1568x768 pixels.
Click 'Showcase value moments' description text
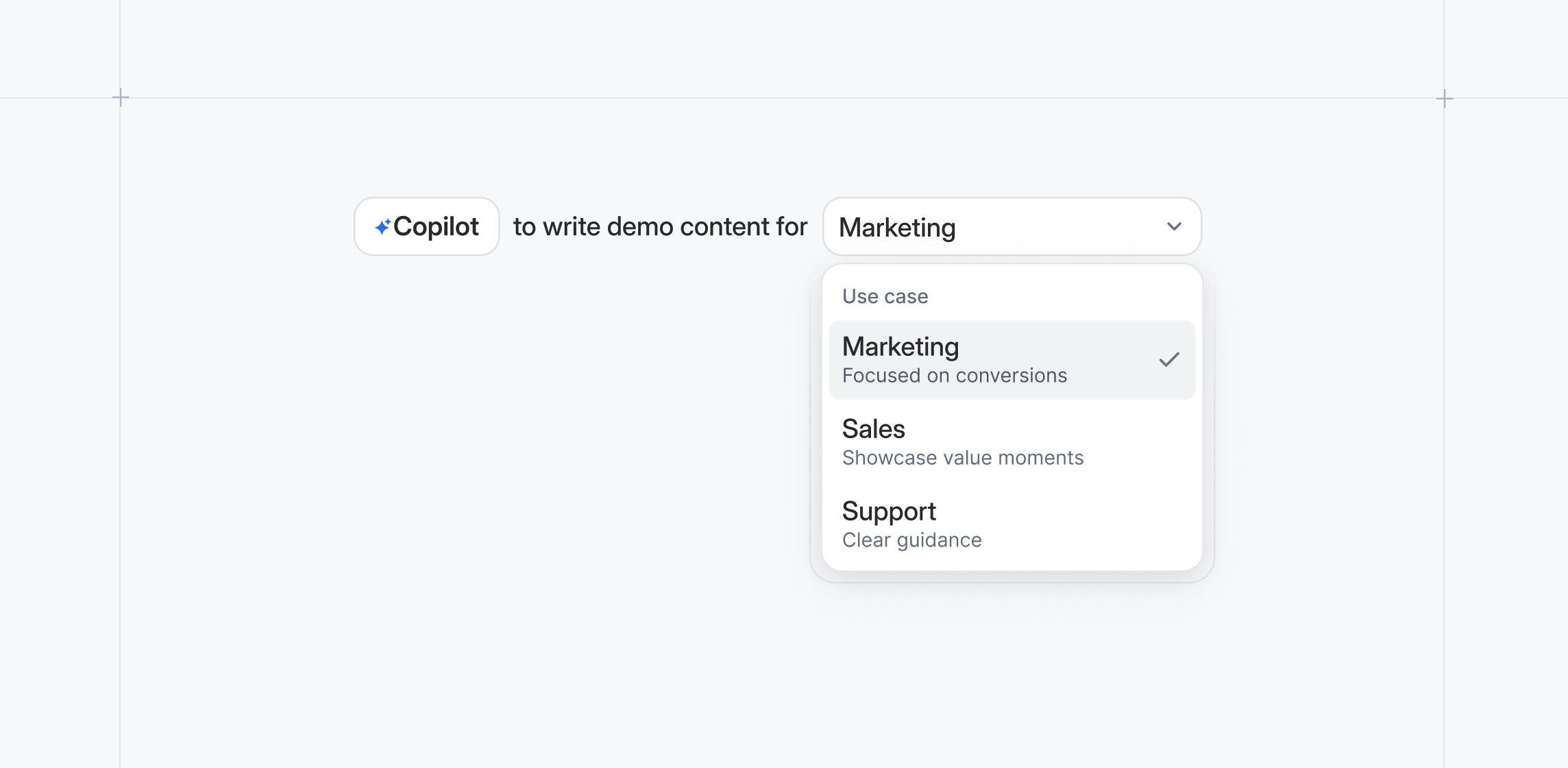click(962, 458)
